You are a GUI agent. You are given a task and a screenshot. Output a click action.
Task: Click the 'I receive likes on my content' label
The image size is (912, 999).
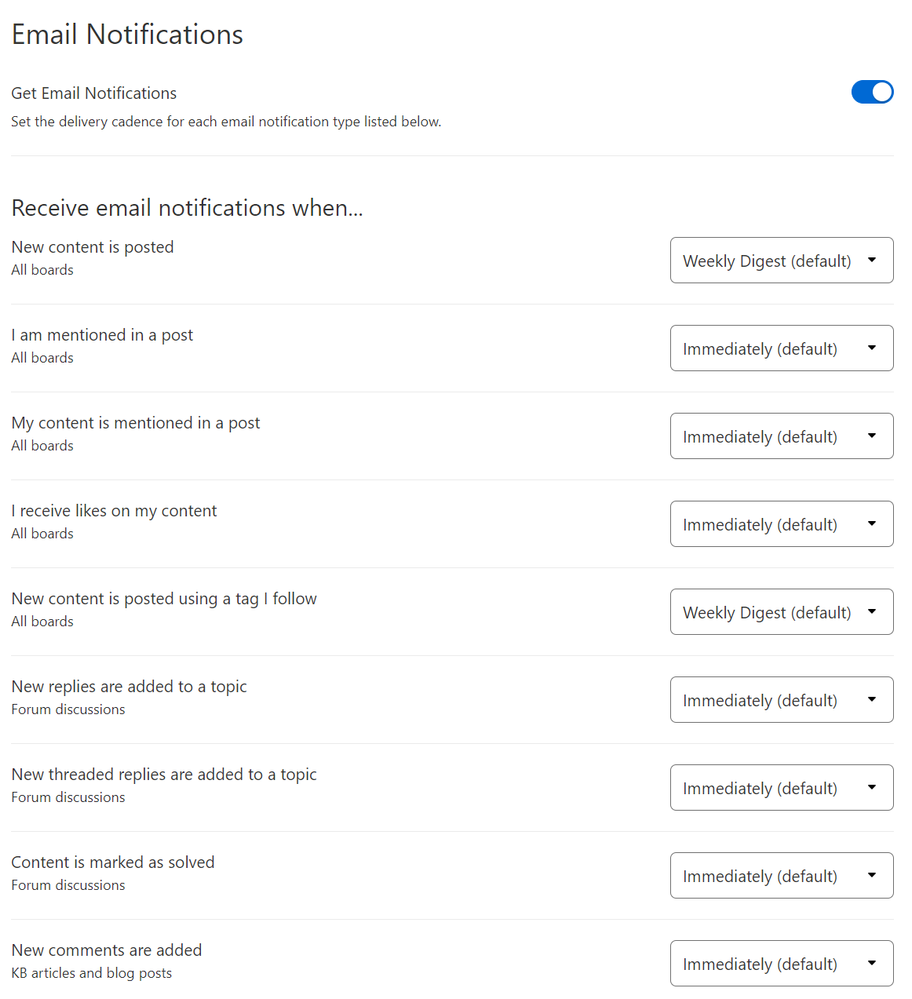(x=114, y=511)
